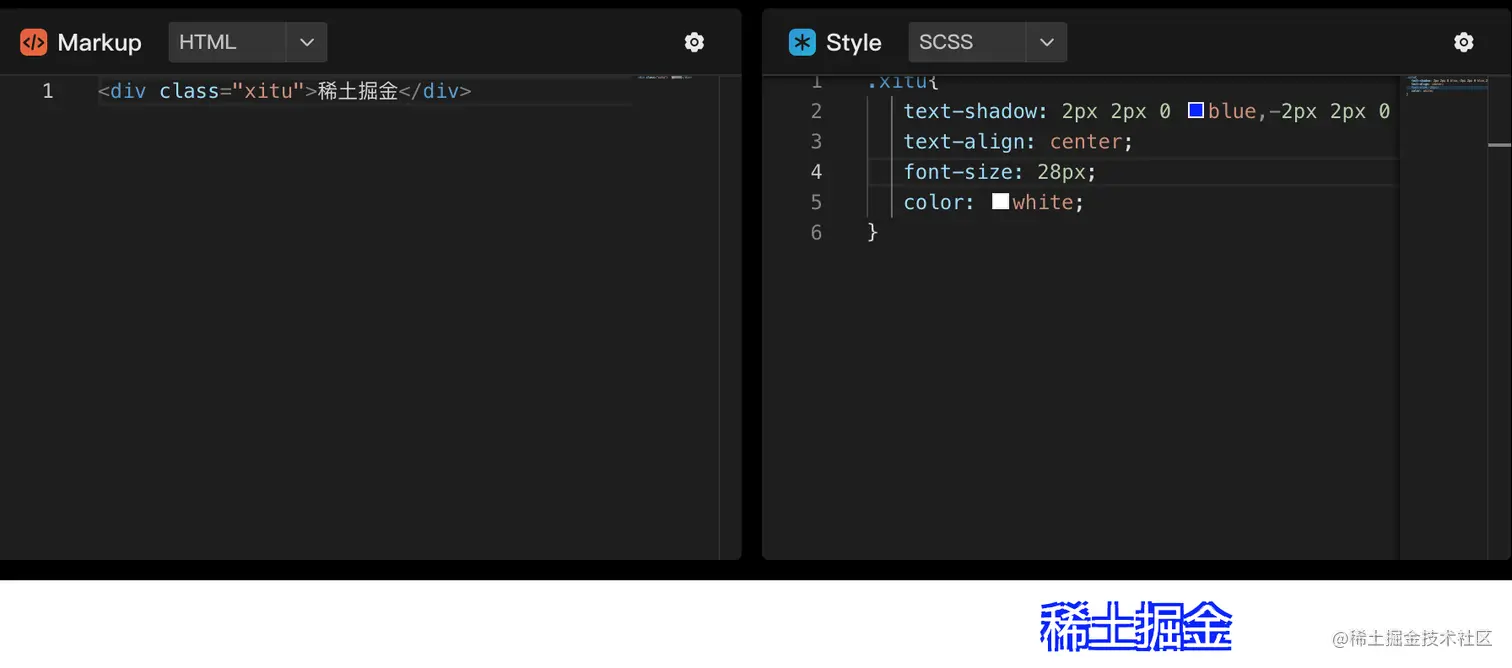Click the Markup editor minimap

tap(665, 77)
